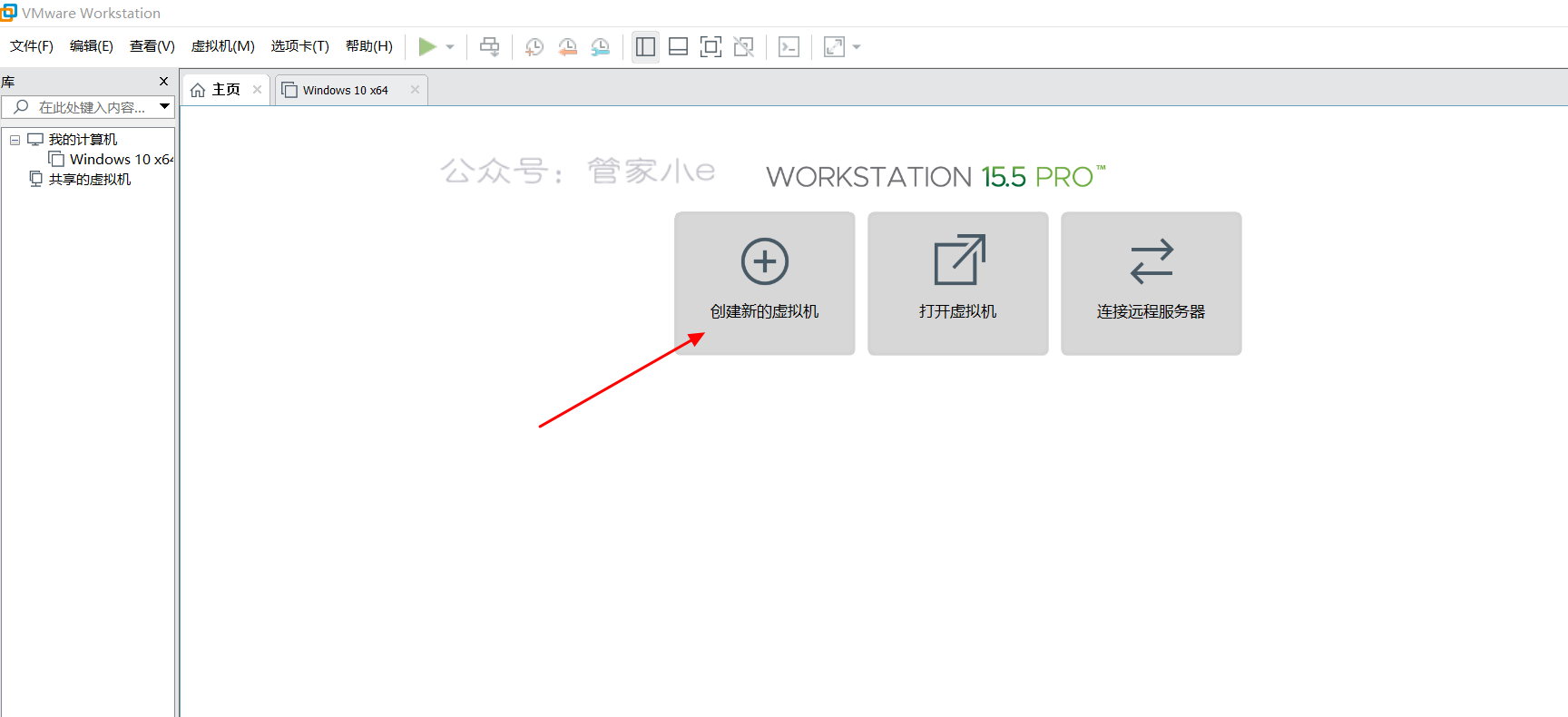This screenshot has width=1568, height=717.
Task: Click the 打开虚拟机 button
Action: [958, 283]
